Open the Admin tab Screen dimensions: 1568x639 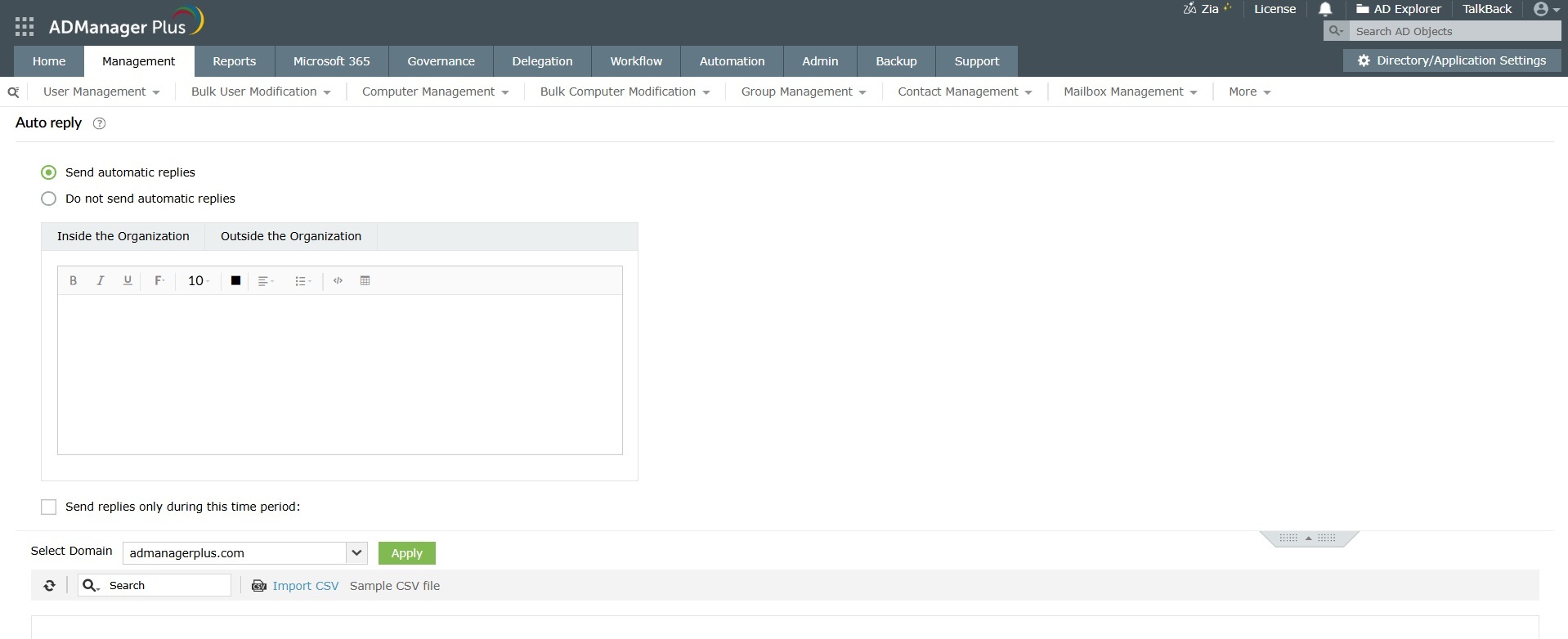pos(820,61)
